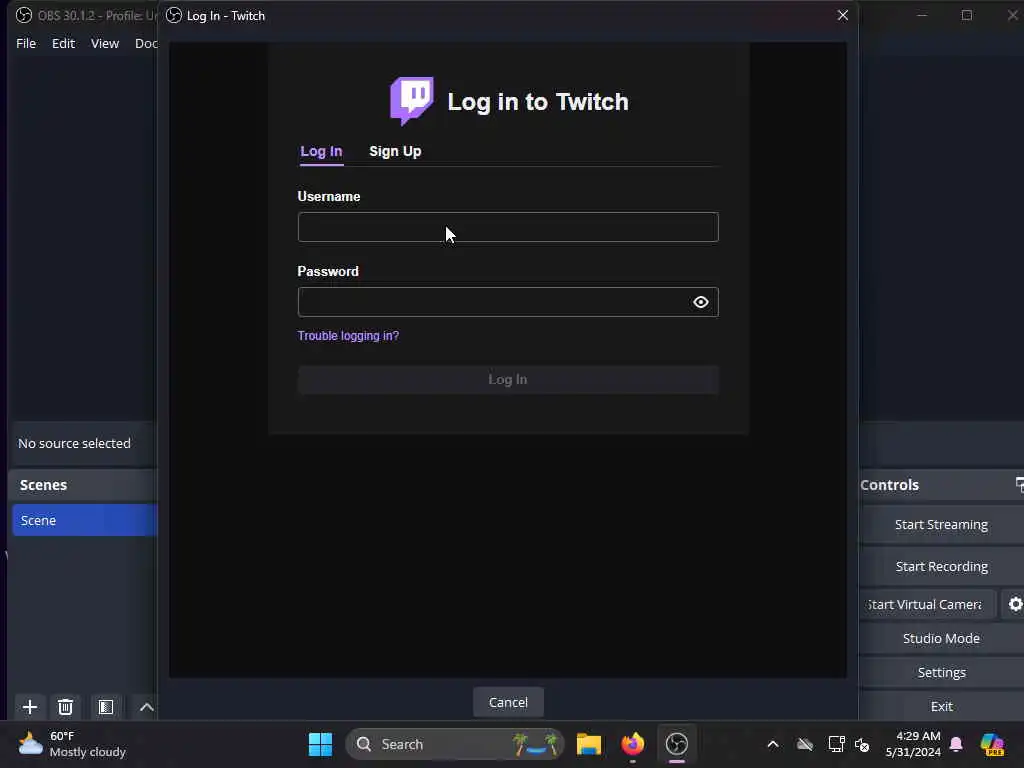
Task: Click the 'No source selected' text
Action: (x=74, y=443)
